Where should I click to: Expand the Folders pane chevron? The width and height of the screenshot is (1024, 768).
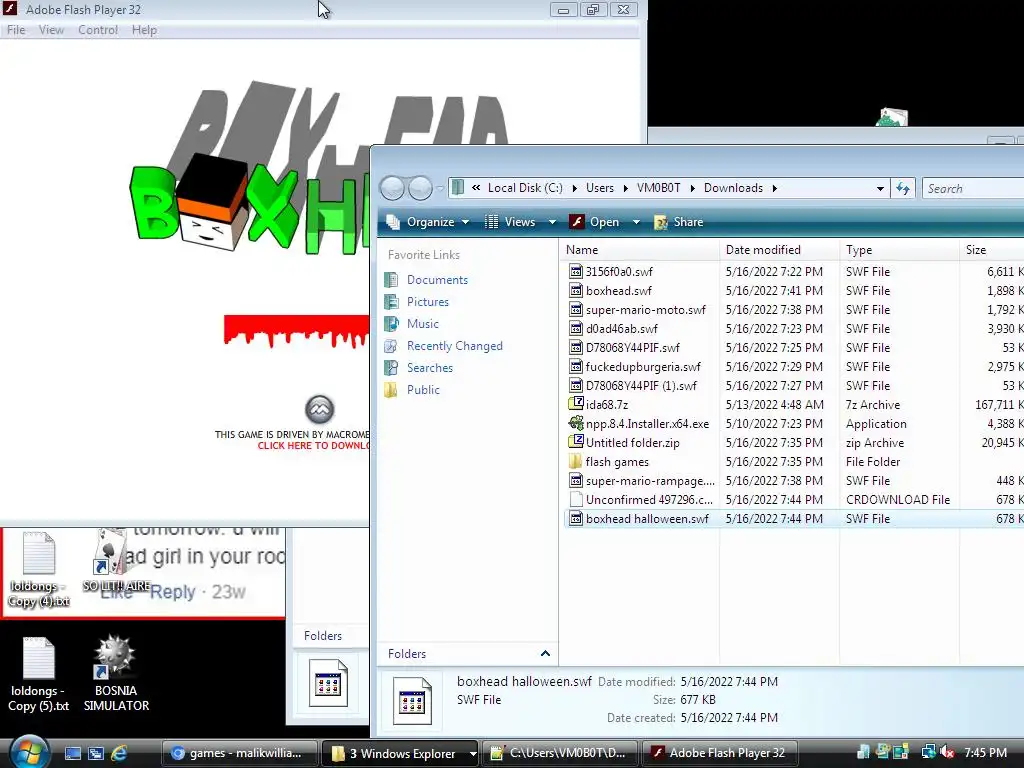pyautogui.click(x=545, y=654)
